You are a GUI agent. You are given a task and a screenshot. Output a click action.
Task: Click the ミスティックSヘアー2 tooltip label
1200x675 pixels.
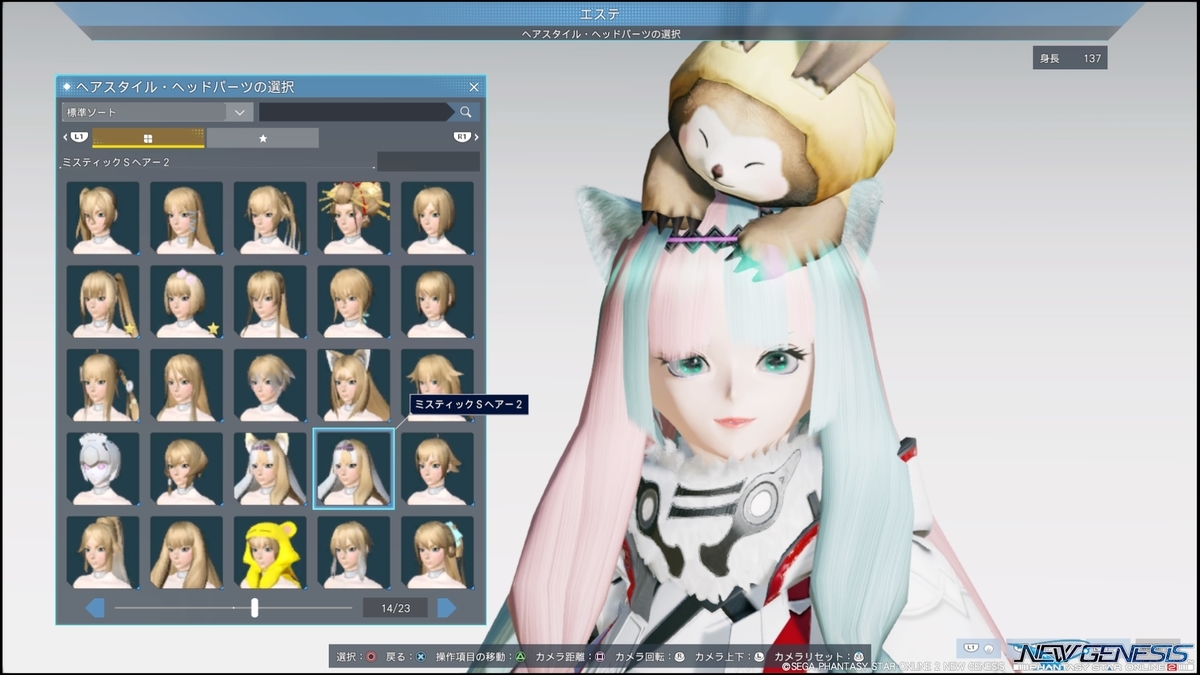point(470,404)
